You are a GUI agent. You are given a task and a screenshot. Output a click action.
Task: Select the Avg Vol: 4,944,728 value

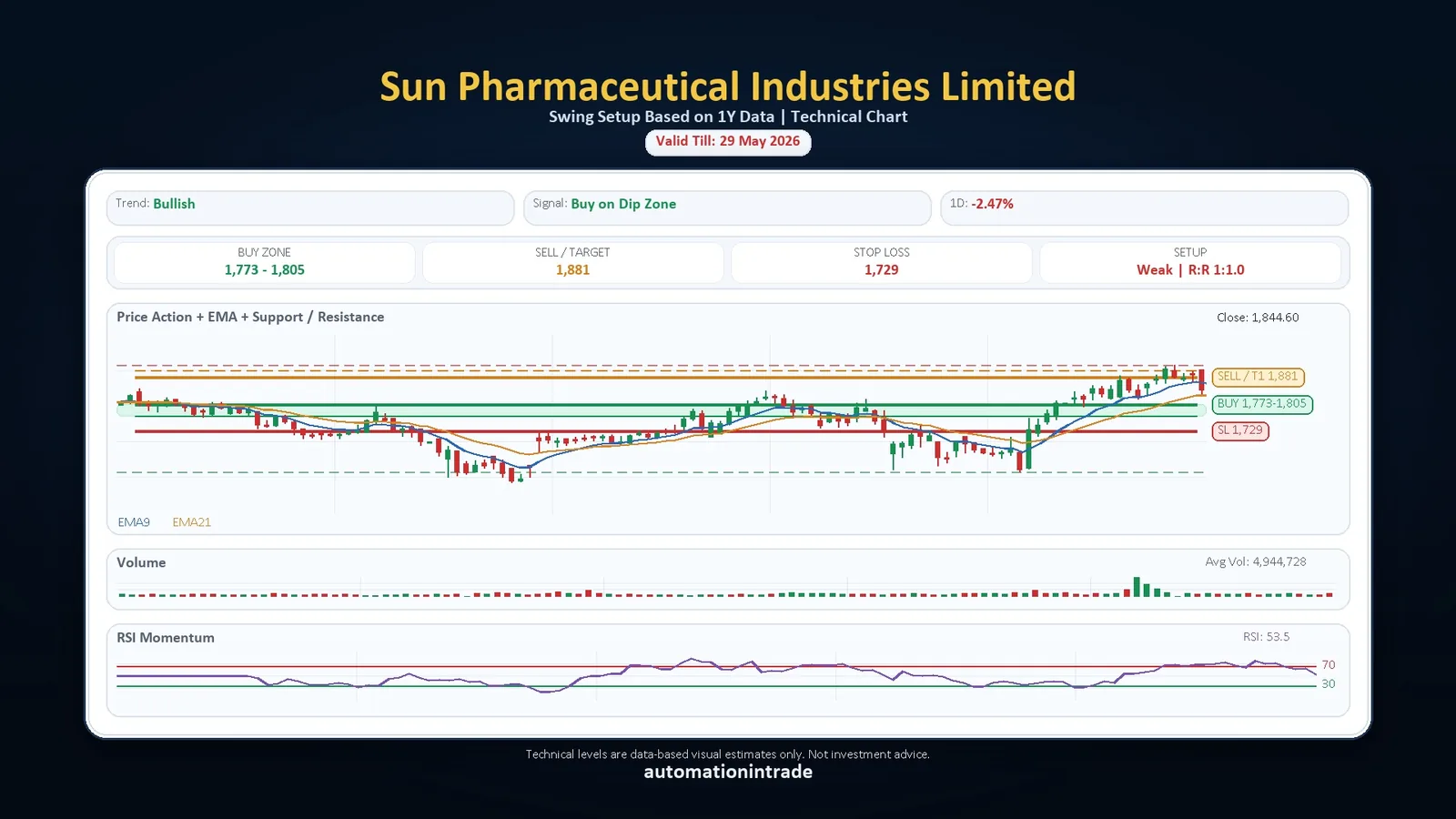[x=1256, y=562]
